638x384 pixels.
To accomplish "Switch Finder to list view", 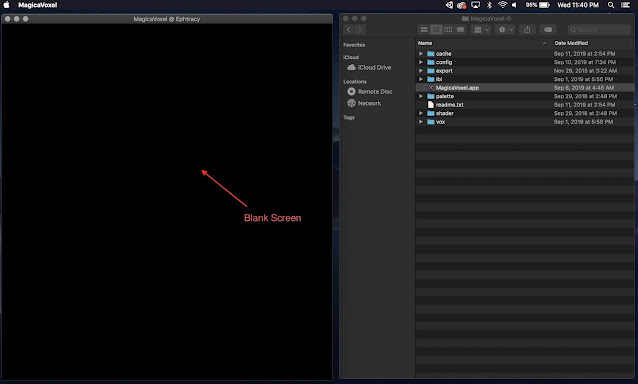I will (436, 30).
